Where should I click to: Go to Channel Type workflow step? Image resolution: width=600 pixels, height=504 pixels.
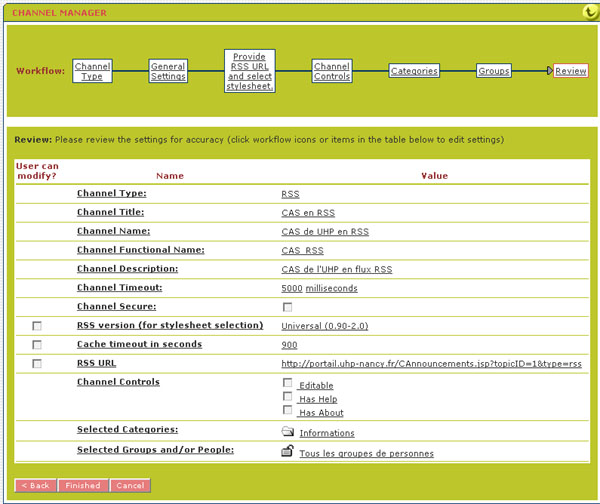point(92,71)
